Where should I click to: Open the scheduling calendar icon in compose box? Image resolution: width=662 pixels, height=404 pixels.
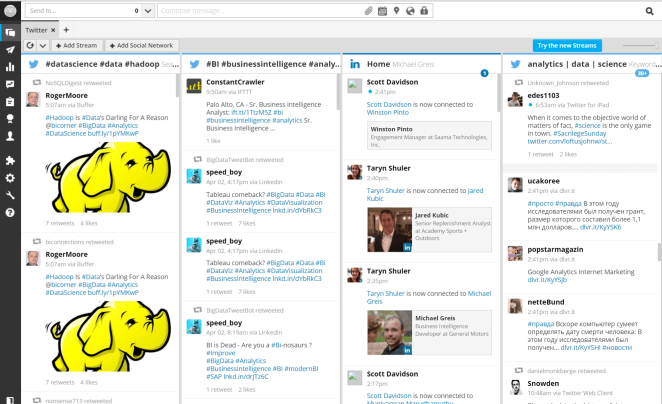click(383, 11)
